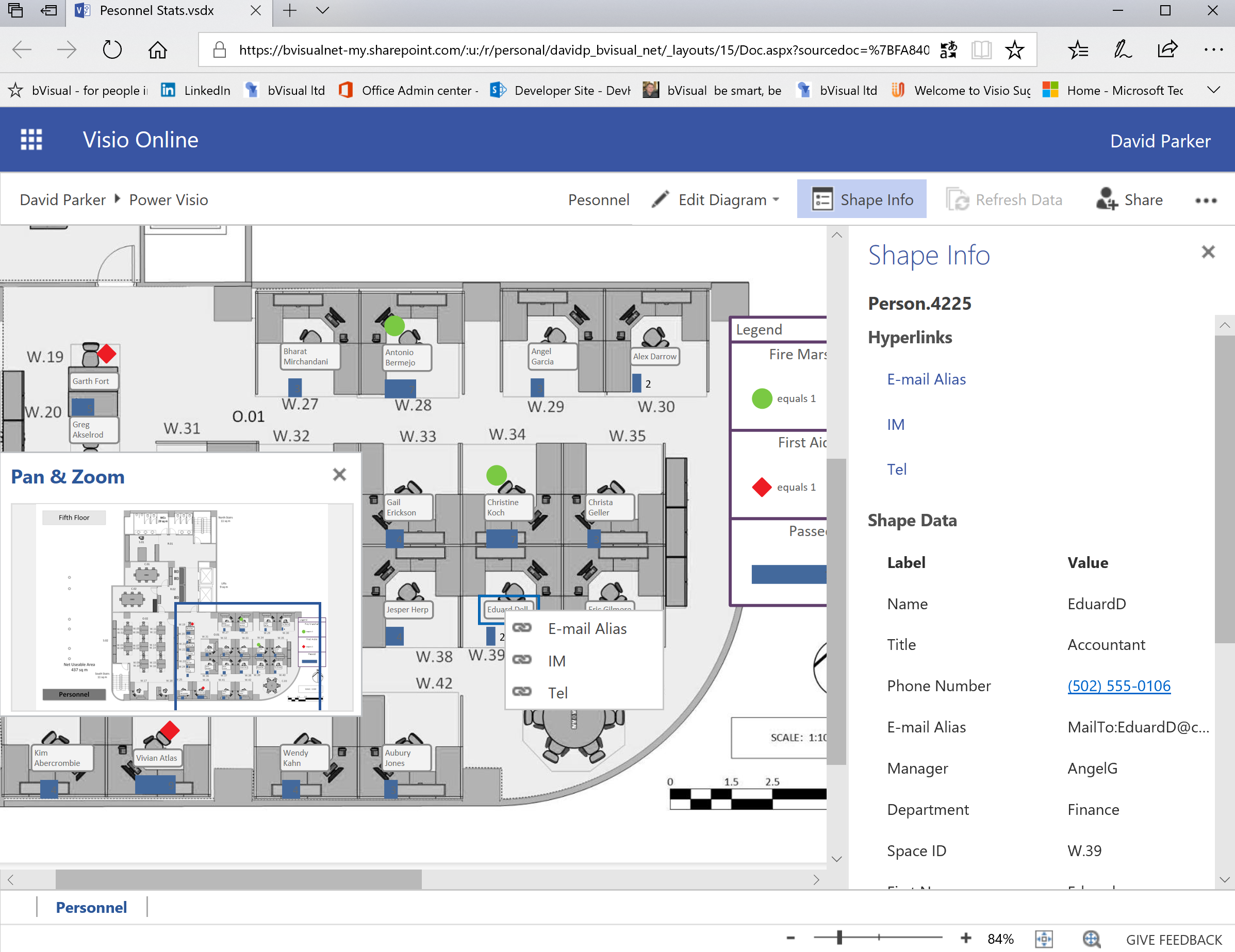1235x952 pixels.
Task: Click the zoom in plus button
Action: pos(966,938)
